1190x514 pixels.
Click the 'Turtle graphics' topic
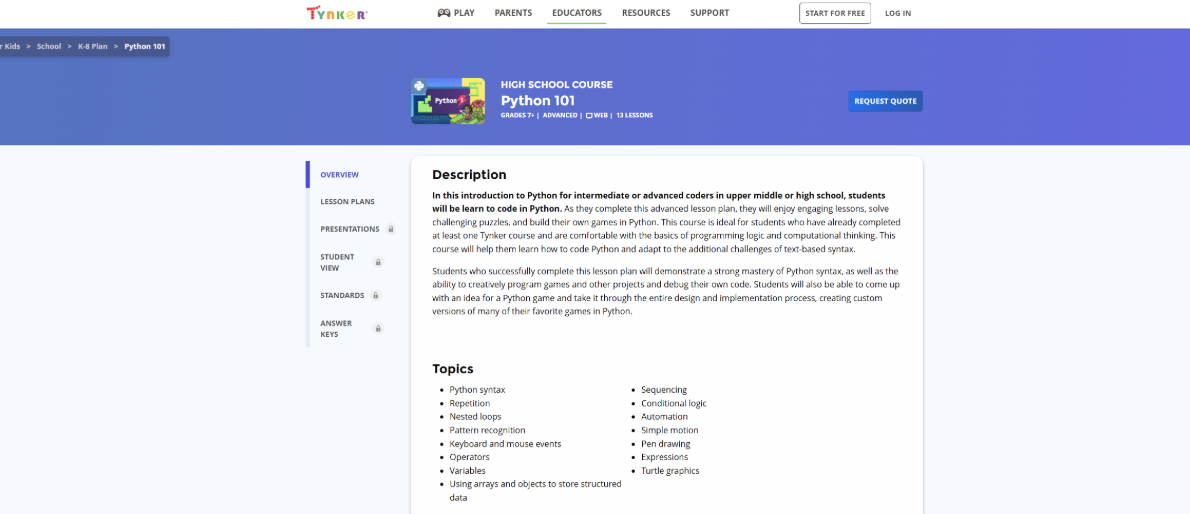(x=670, y=471)
